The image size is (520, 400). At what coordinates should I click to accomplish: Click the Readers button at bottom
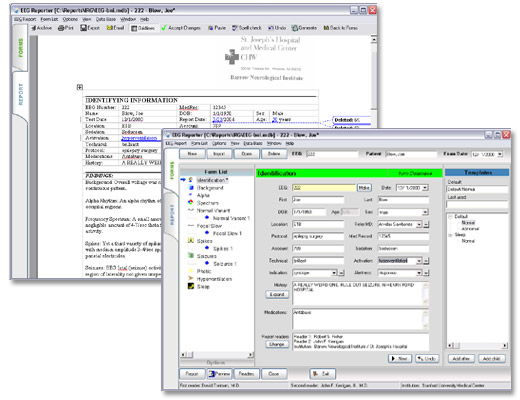click(246, 374)
